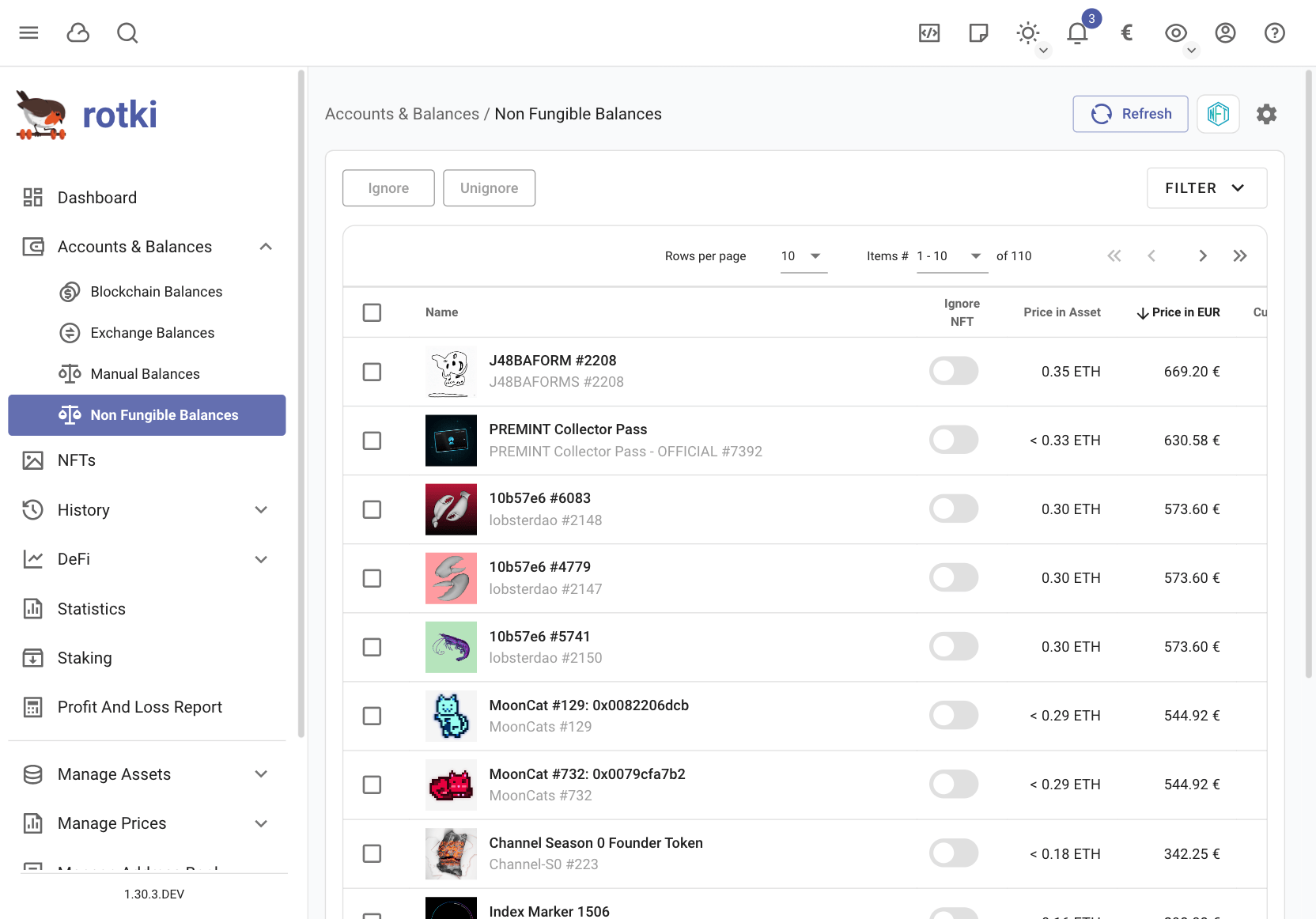Image resolution: width=1316 pixels, height=919 pixels.
Task: Click the sidebar vertical scrollbar
Action: click(301, 403)
